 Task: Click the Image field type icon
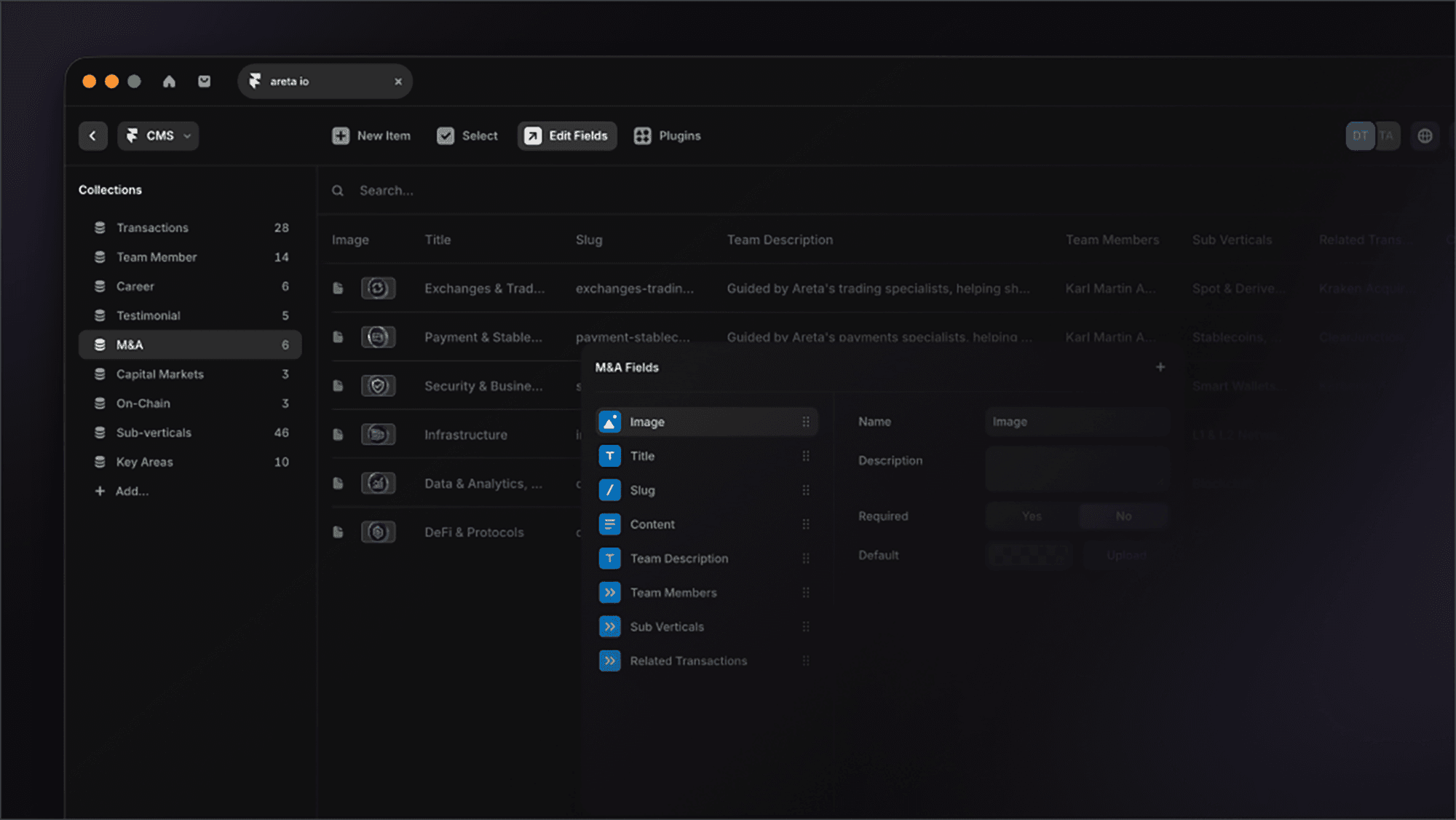click(x=610, y=422)
